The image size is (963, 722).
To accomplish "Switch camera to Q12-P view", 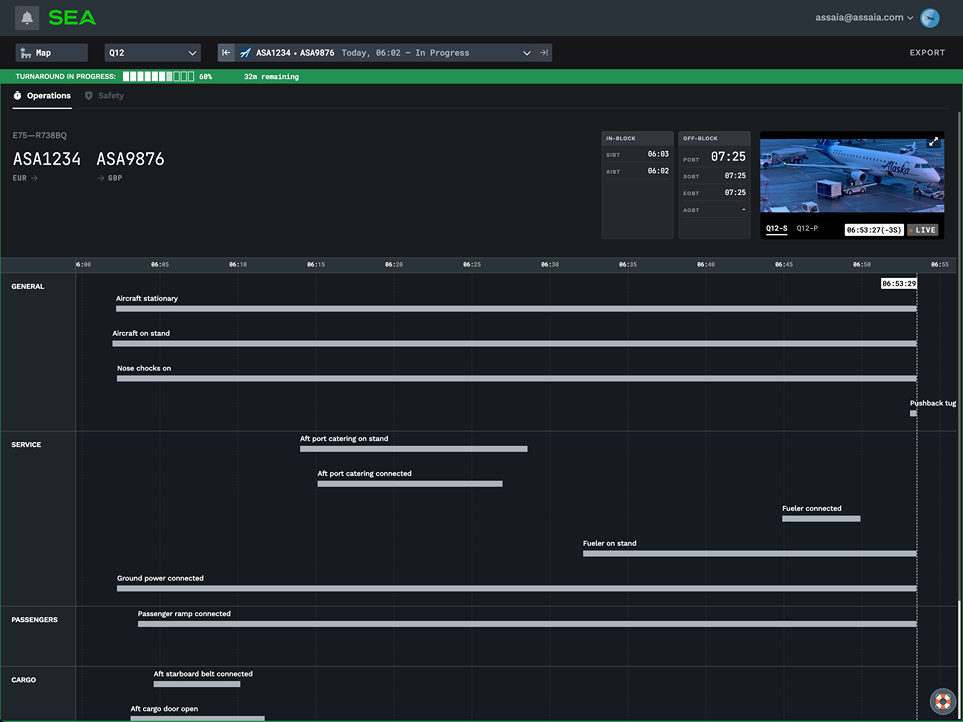I will [807, 229].
